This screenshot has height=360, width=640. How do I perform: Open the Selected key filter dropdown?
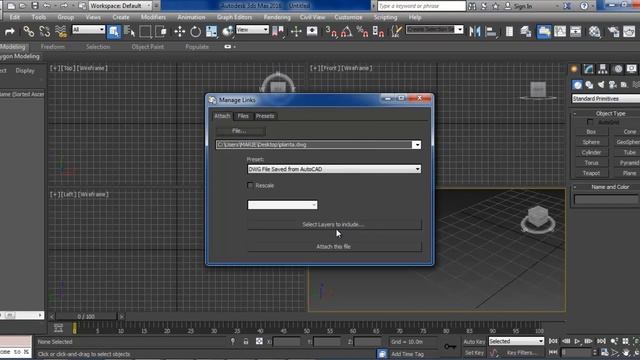coord(516,341)
